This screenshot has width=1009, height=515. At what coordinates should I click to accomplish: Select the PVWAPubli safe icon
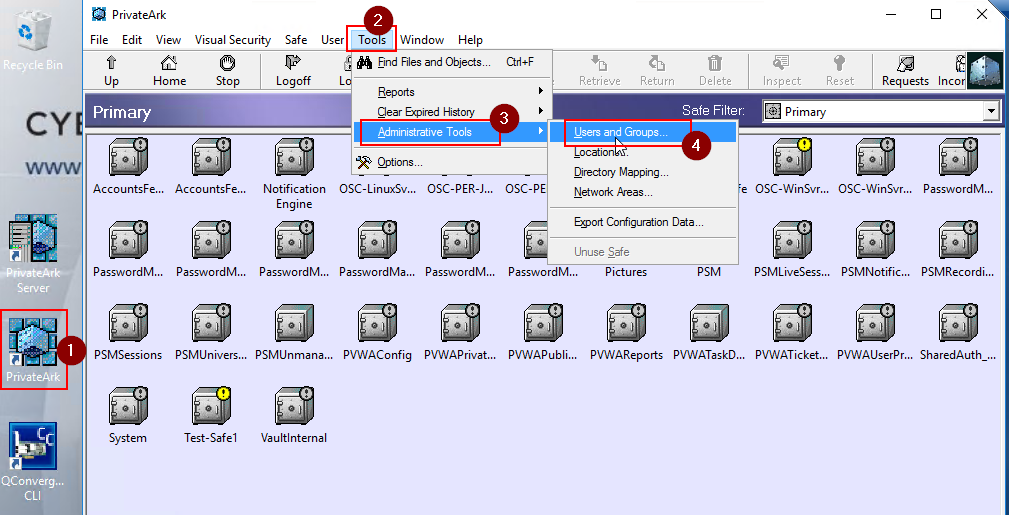pyautogui.click(x=544, y=324)
